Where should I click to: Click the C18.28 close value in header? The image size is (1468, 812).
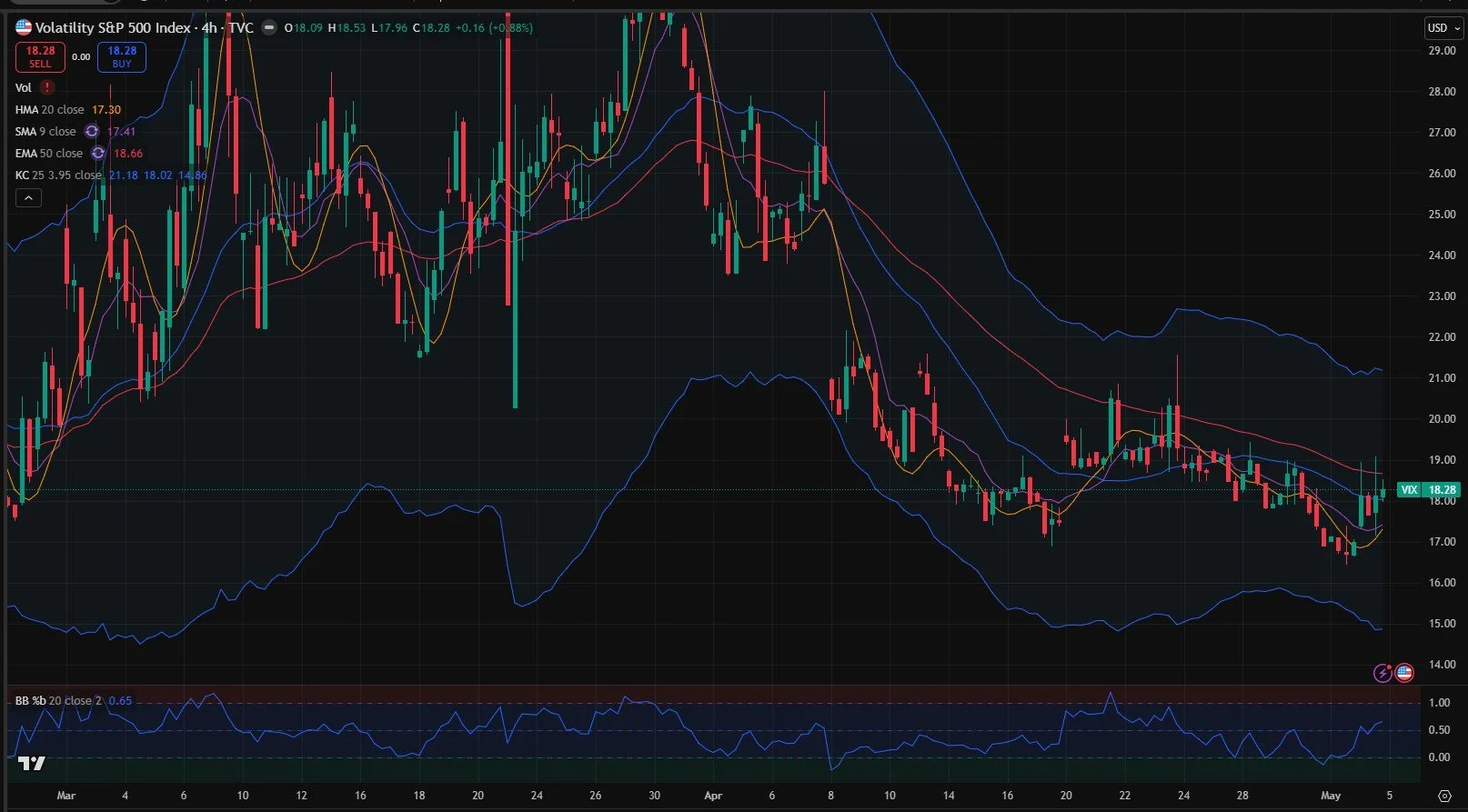[x=431, y=28]
